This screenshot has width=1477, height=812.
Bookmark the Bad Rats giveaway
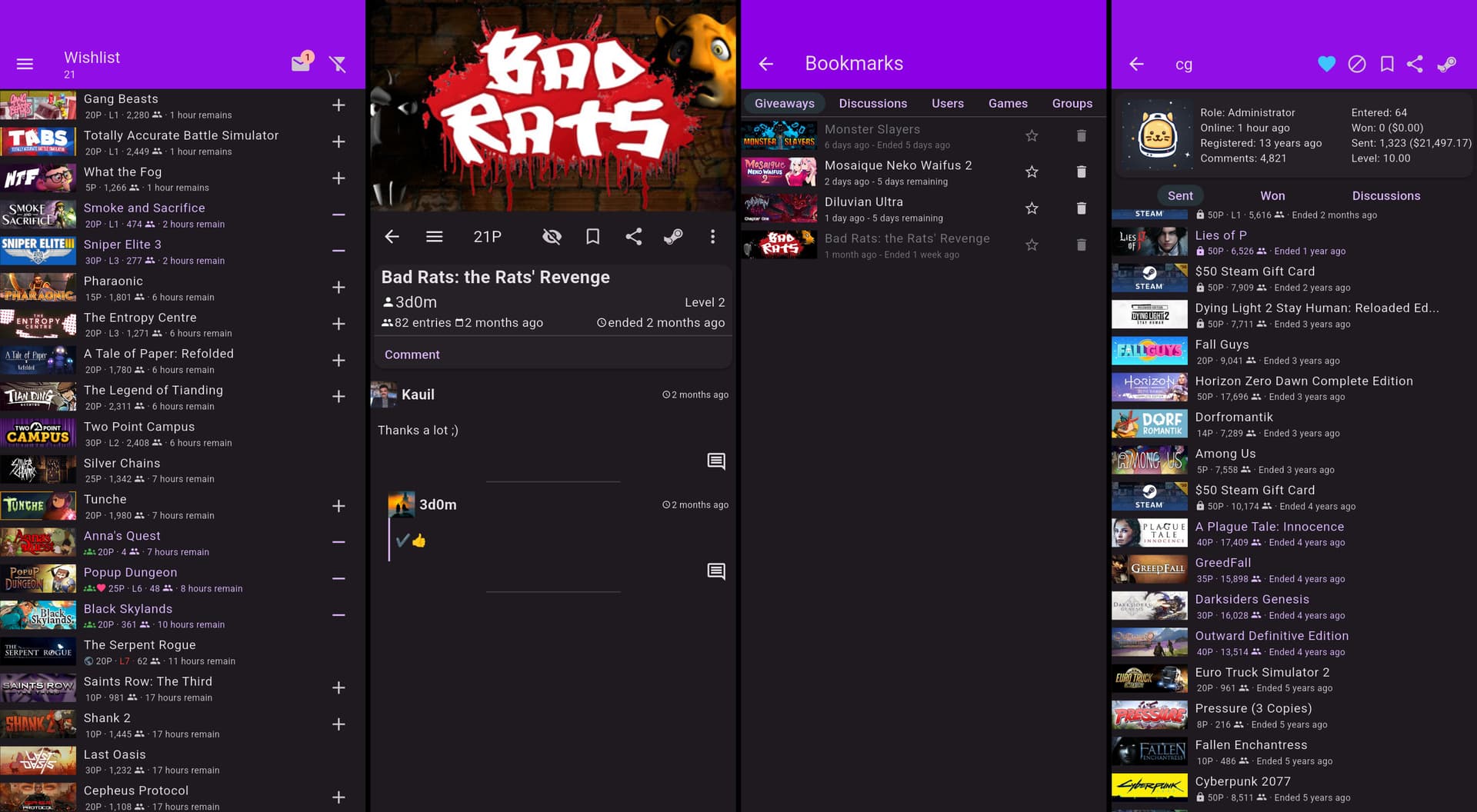tap(593, 237)
